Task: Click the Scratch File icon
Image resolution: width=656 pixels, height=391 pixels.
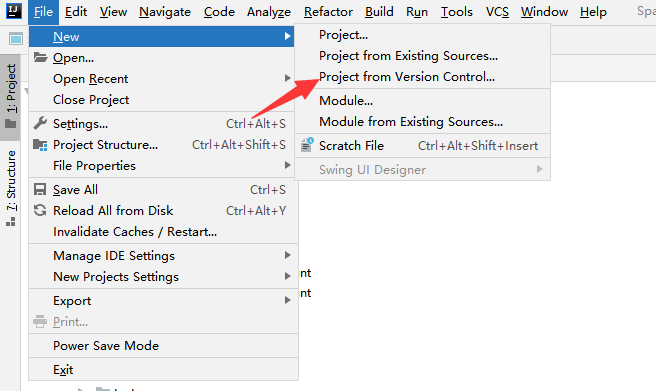Action: click(x=307, y=145)
